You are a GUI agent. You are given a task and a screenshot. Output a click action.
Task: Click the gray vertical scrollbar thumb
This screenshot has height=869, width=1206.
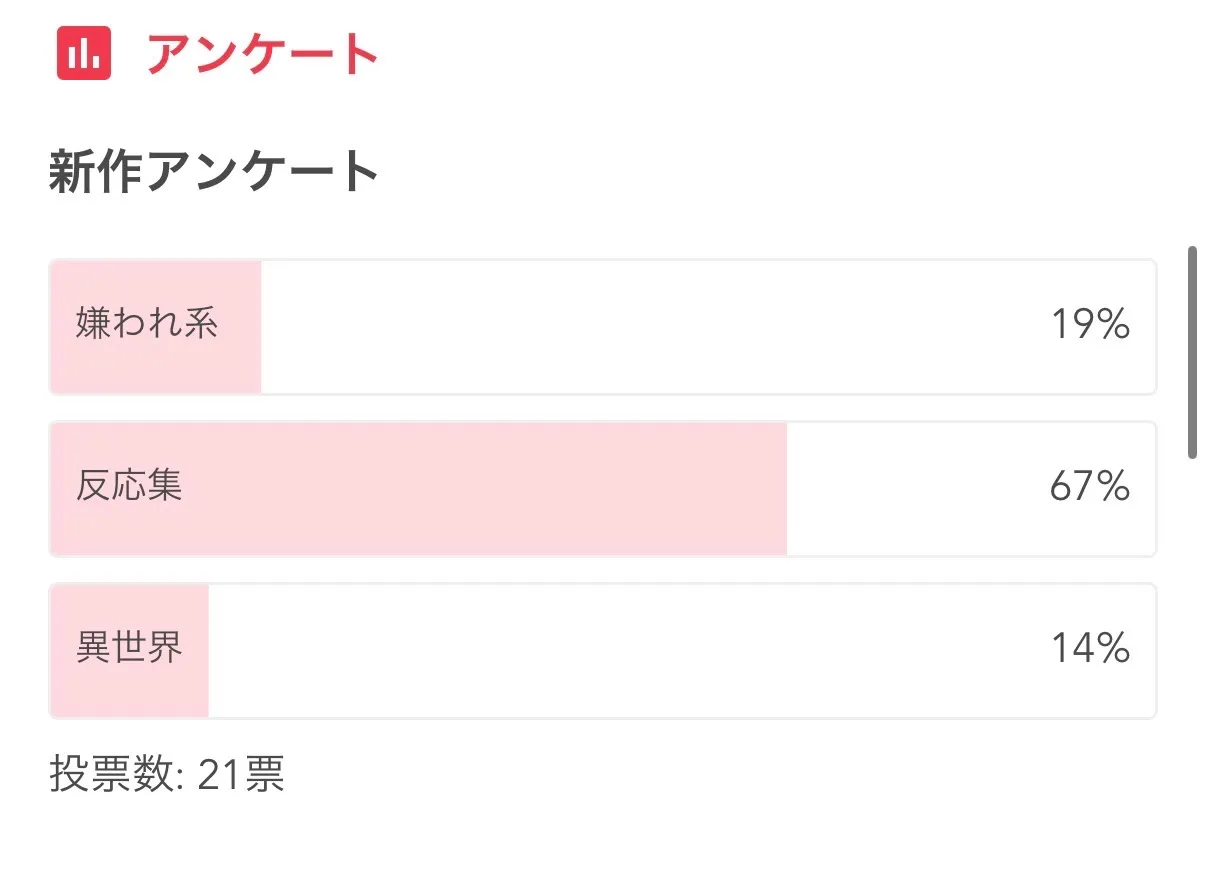pos(1192,352)
